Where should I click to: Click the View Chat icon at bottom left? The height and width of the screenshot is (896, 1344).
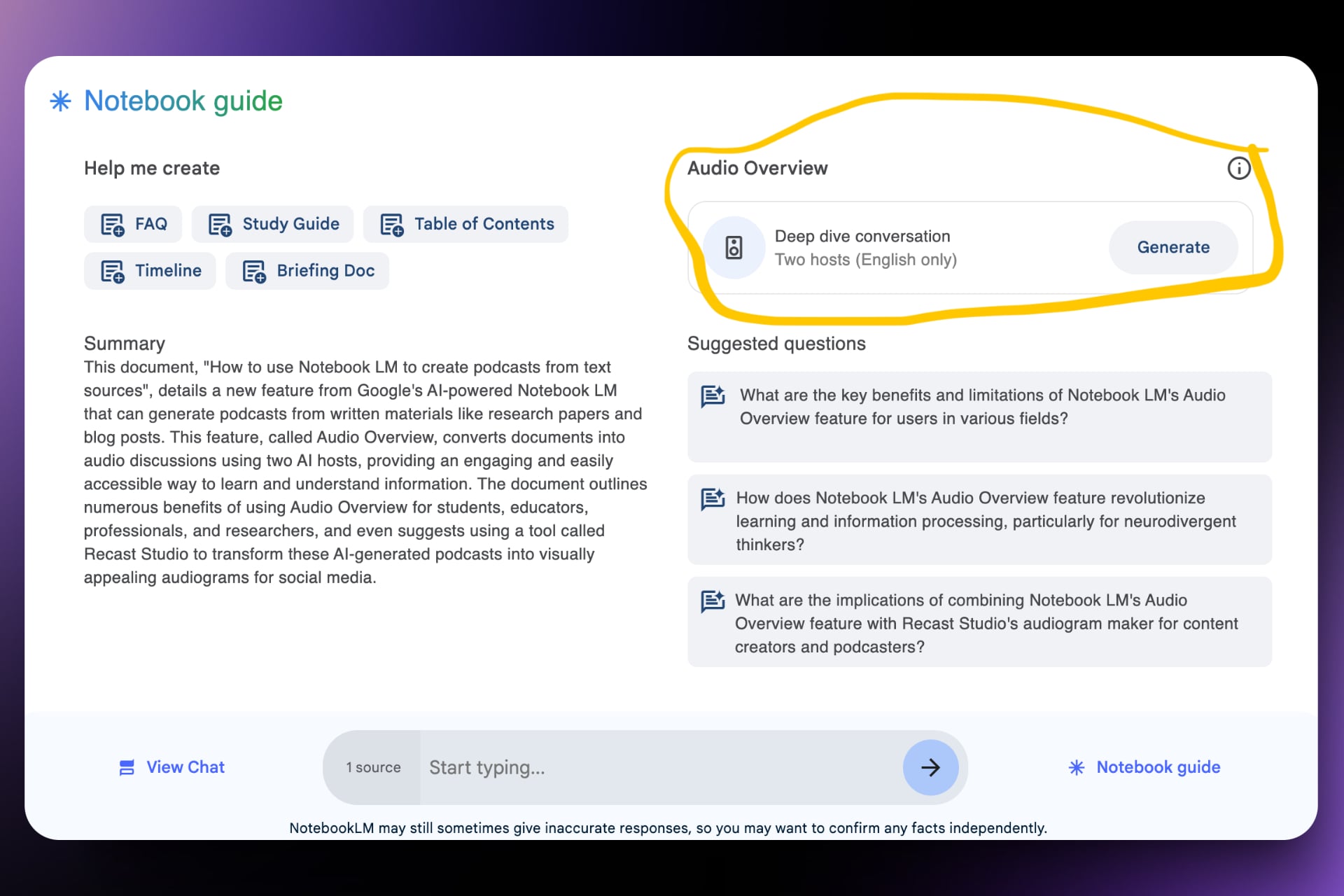(x=127, y=767)
